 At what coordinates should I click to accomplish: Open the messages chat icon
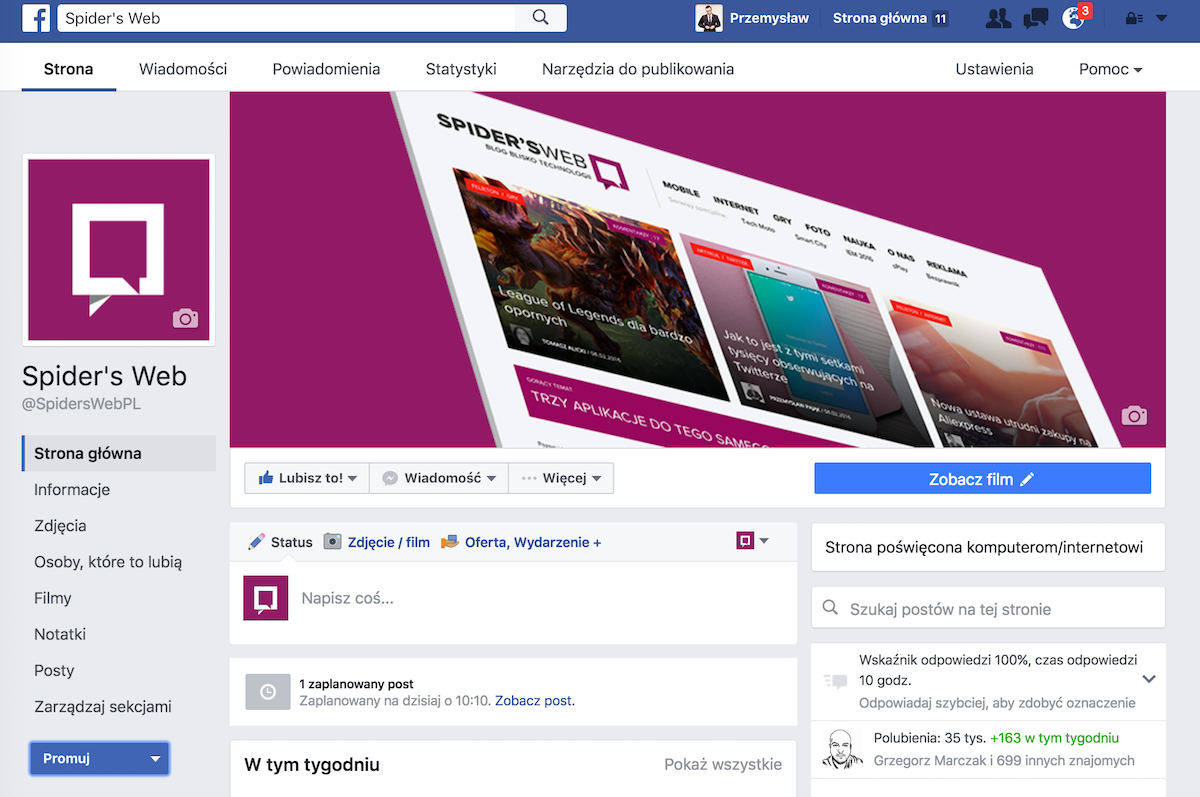[1036, 18]
